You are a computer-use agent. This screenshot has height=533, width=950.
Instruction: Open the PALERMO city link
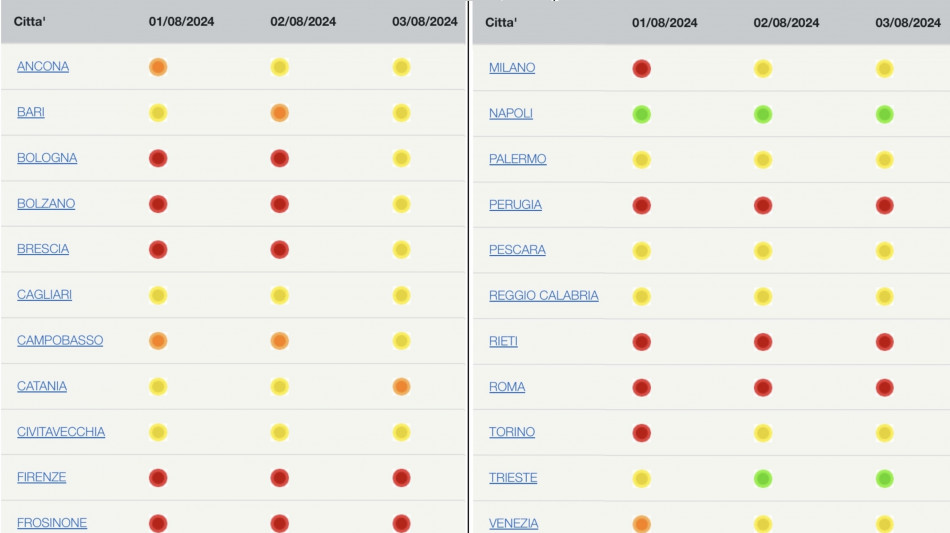pyautogui.click(x=517, y=159)
